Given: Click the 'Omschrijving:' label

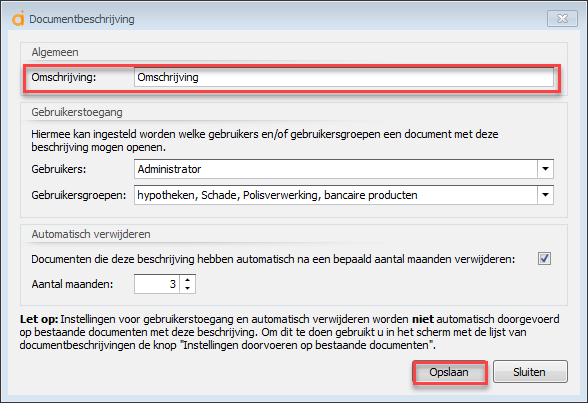Looking at the screenshot, I should click(64, 77).
